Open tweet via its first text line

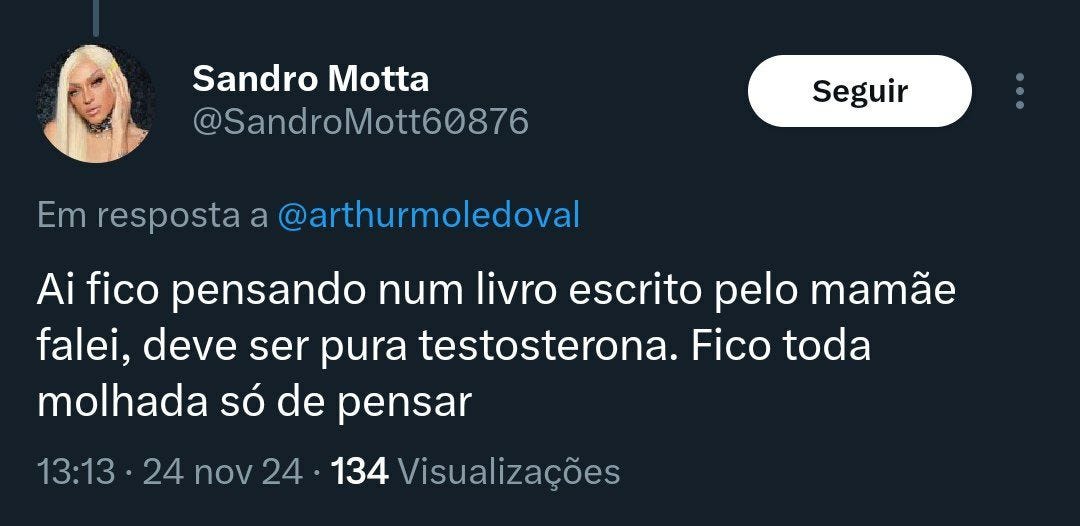coord(496,291)
